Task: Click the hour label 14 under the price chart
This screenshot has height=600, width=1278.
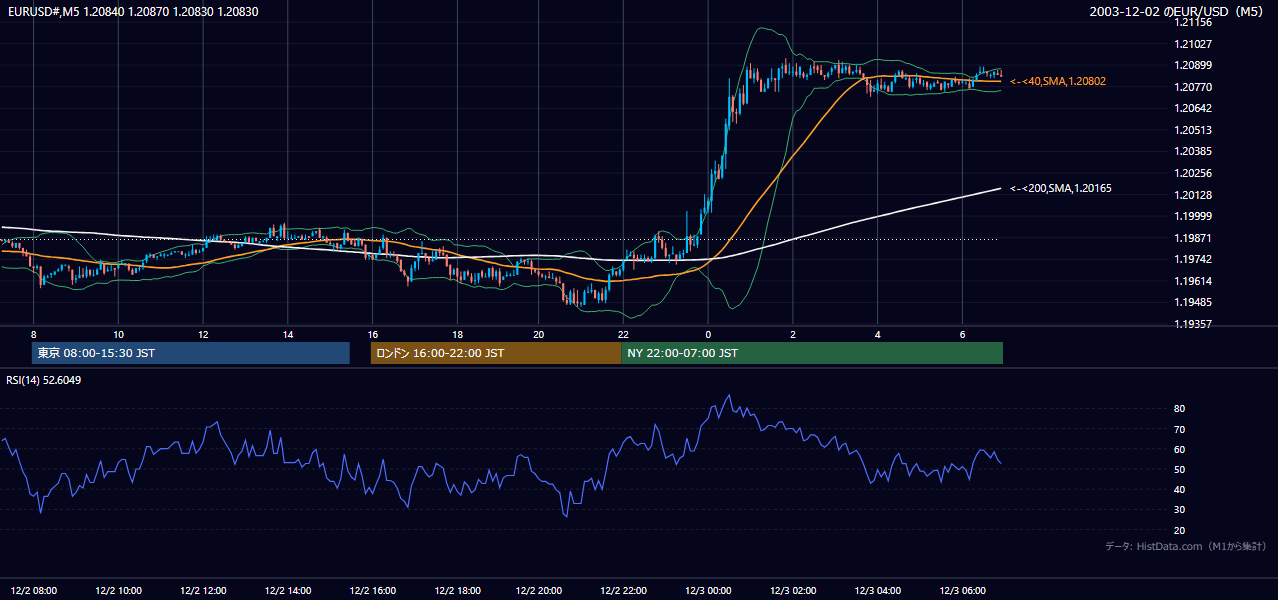Action: tap(288, 334)
